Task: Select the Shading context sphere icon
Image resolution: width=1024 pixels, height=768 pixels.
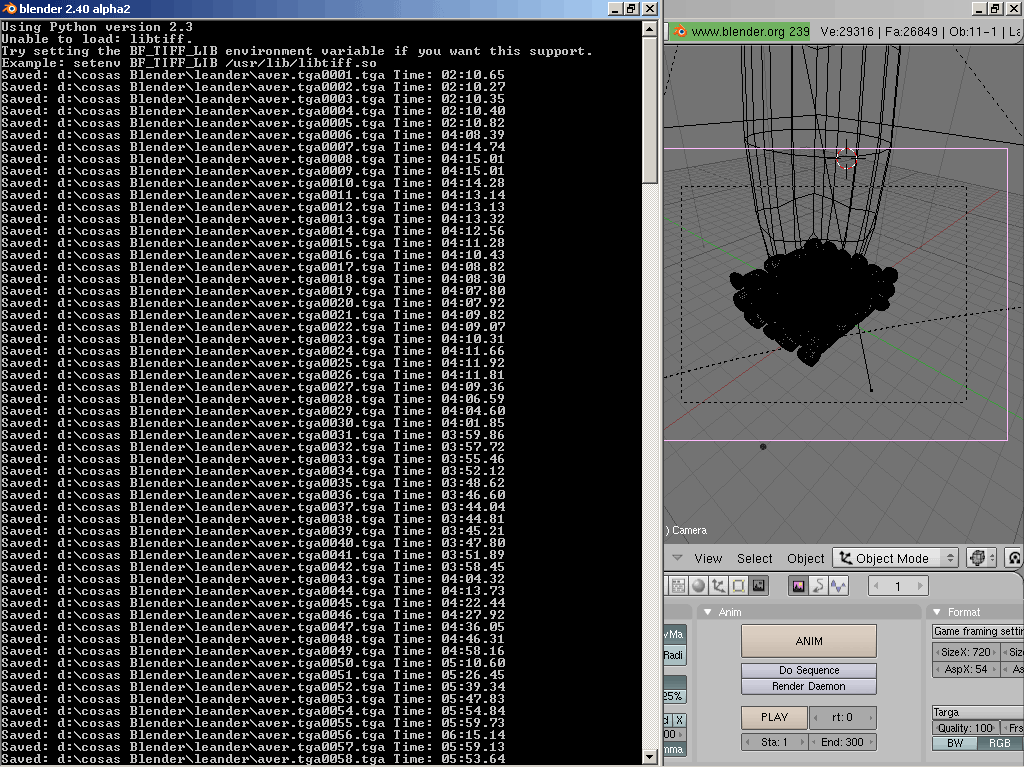Action: point(699,586)
